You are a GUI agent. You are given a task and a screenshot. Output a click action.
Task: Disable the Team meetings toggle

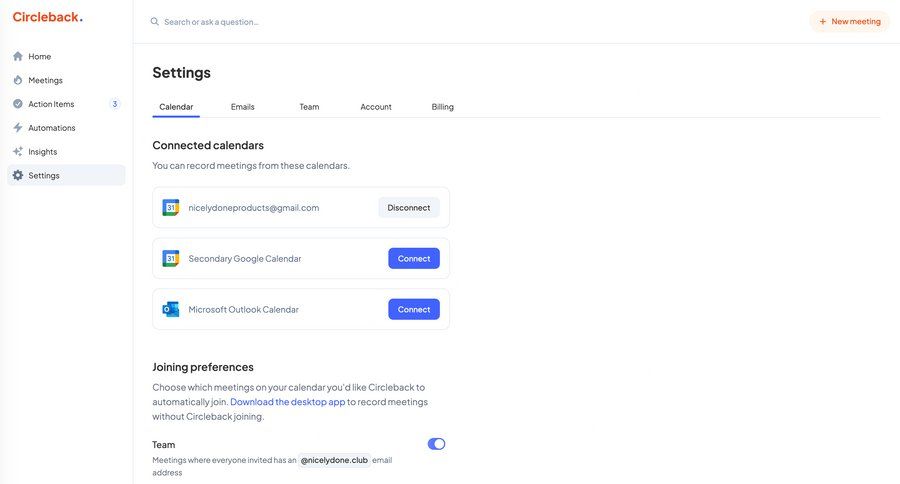[x=436, y=444]
